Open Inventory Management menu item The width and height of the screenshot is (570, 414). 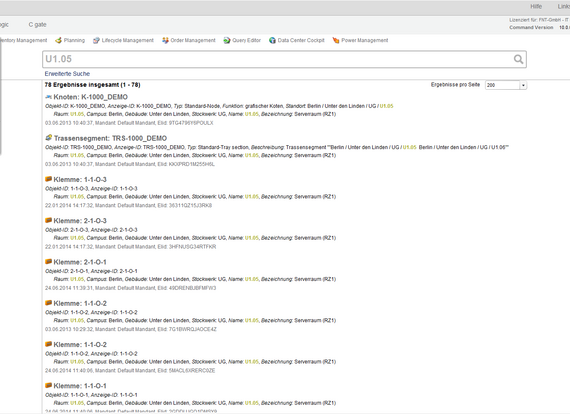[x=23, y=40]
